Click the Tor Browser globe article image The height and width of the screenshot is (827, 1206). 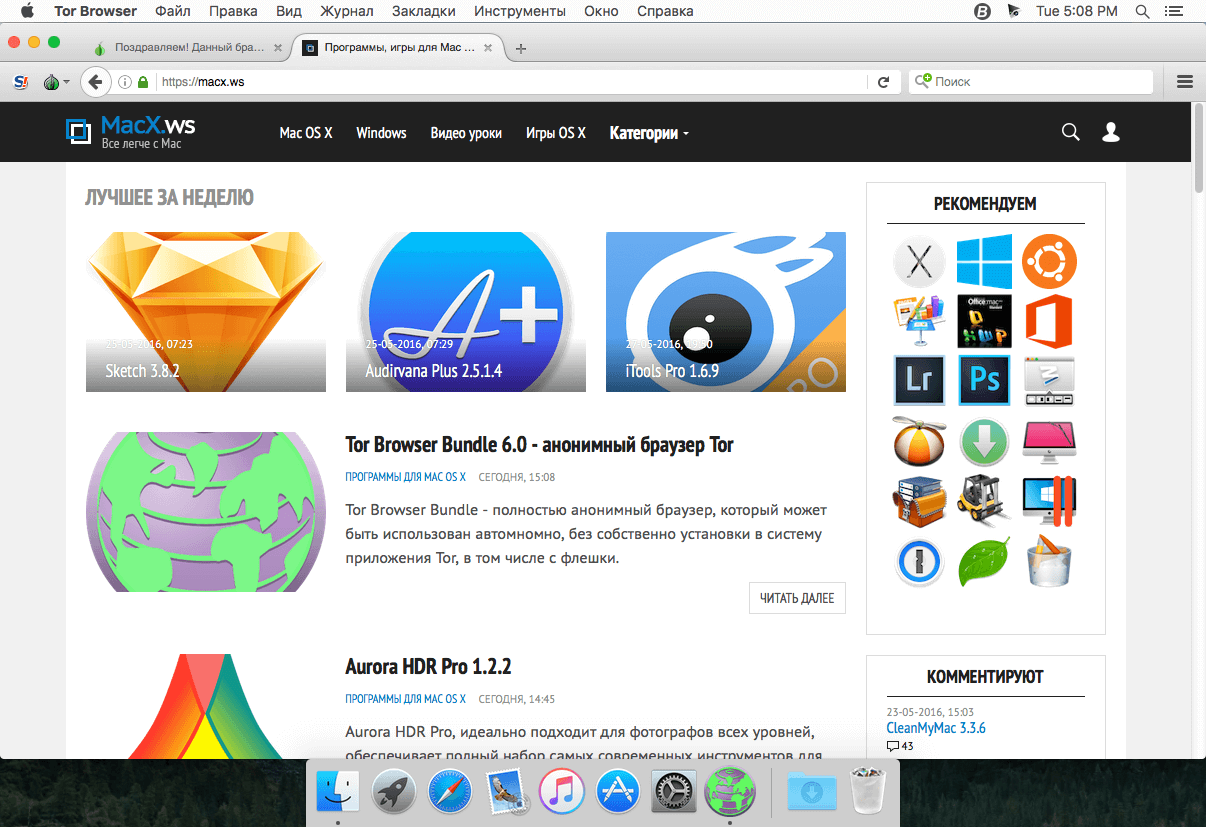tap(206, 512)
